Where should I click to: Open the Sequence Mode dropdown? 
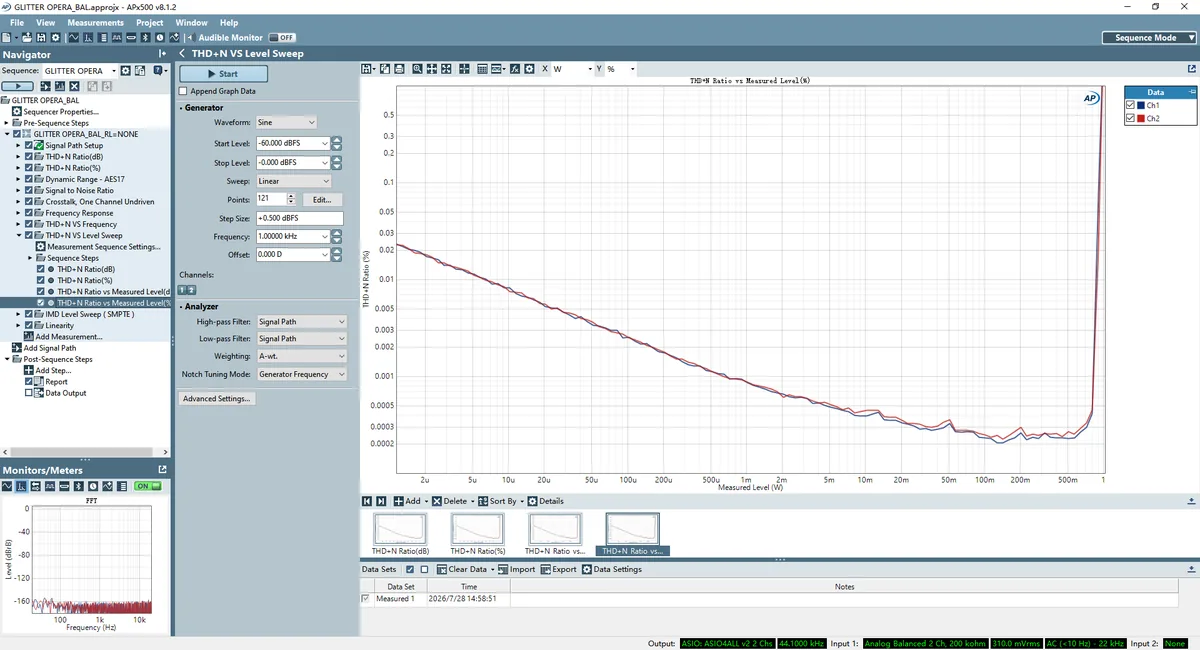[x=1149, y=38]
